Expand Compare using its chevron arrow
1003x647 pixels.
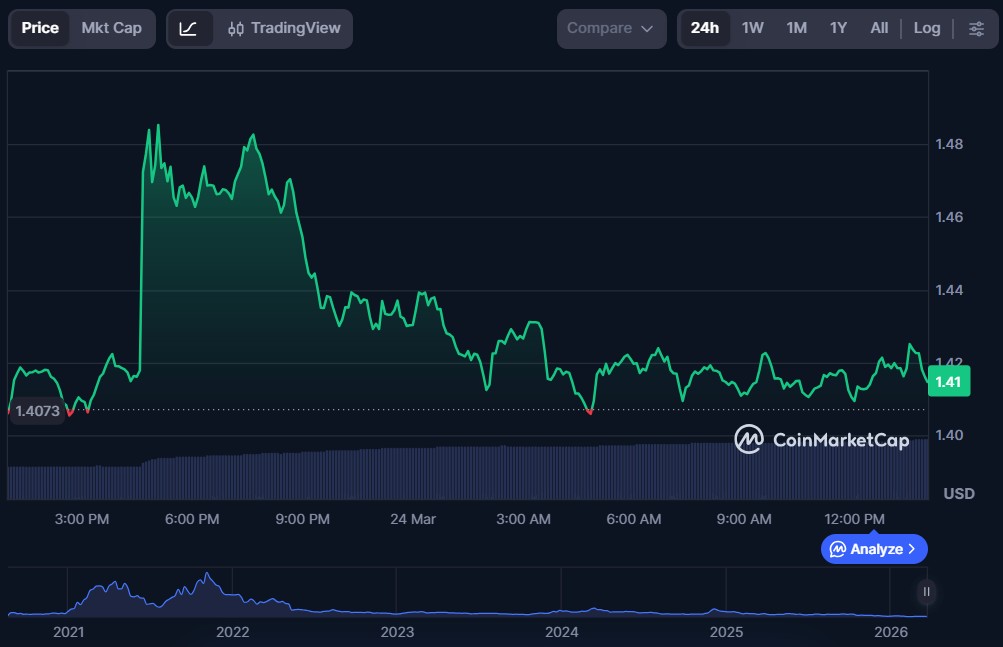tap(647, 29)
